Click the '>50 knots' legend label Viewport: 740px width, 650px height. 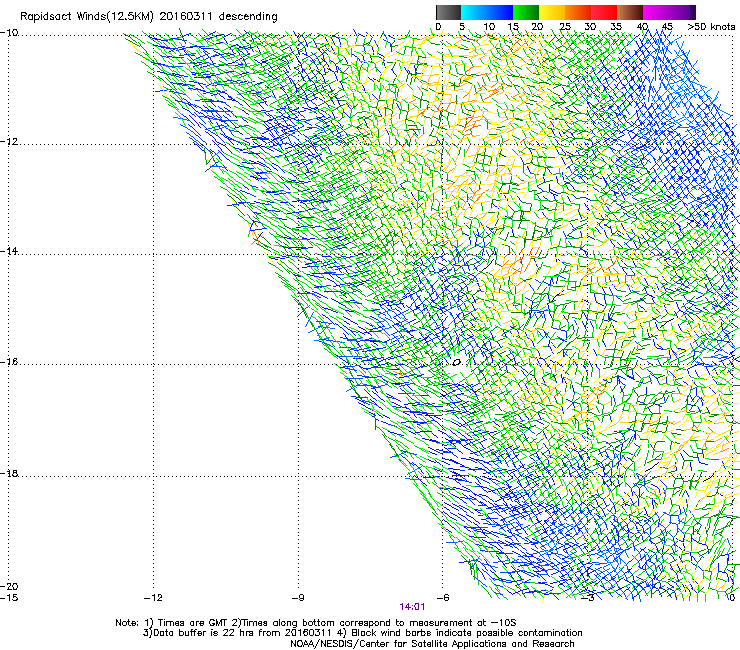711,27
